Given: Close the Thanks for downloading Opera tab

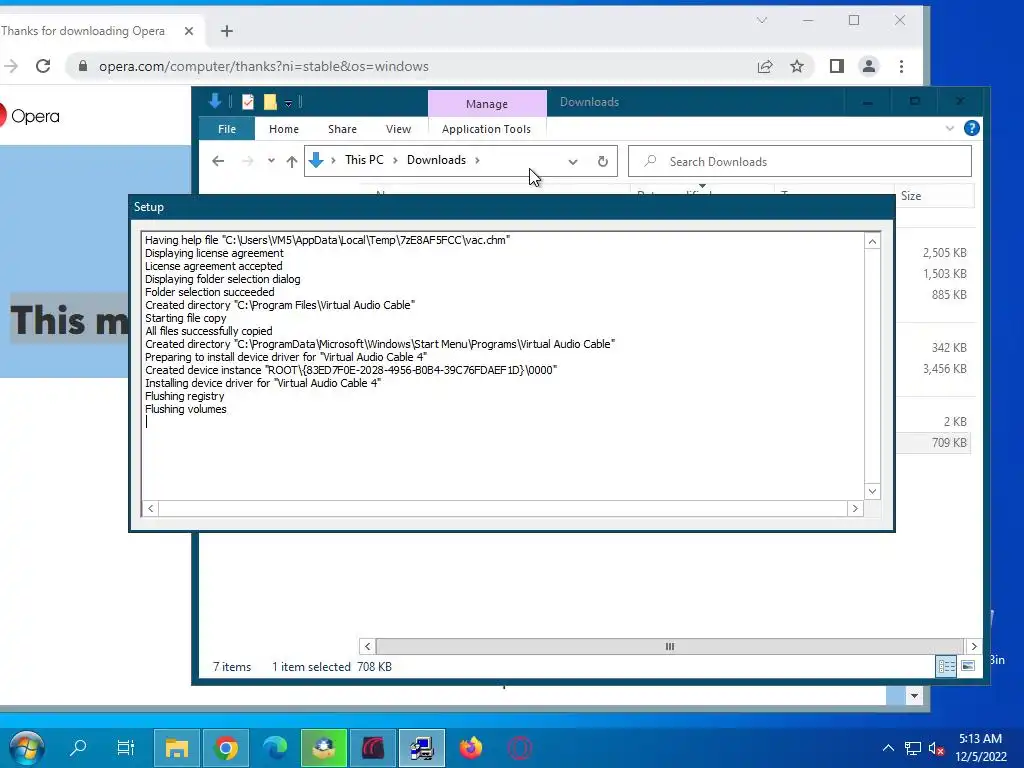Looking at the screenshot, I should tap(189, 31).
